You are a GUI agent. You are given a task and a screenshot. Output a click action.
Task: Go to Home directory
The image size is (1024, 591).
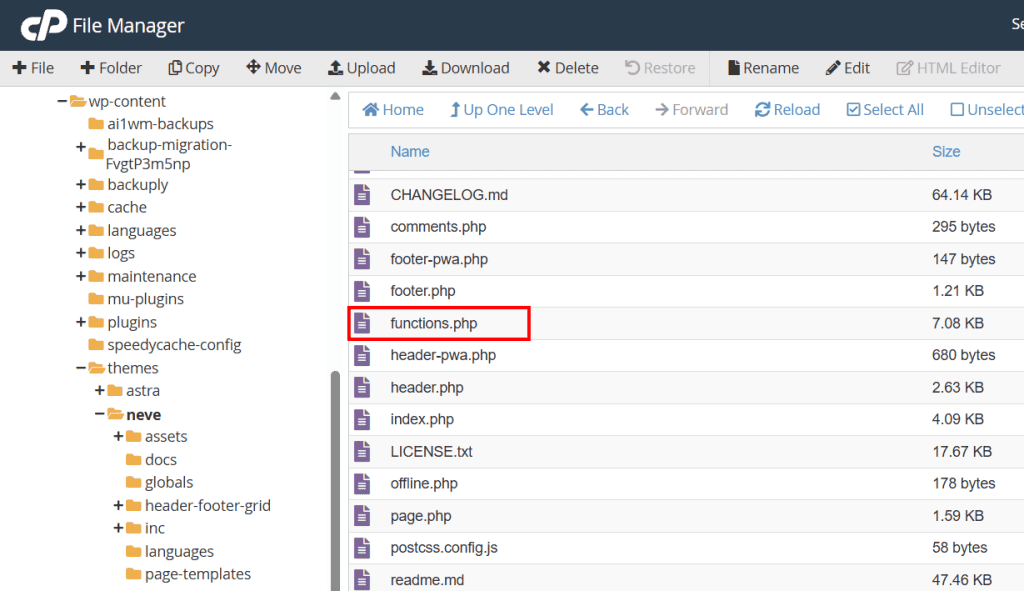click(393, 110)
